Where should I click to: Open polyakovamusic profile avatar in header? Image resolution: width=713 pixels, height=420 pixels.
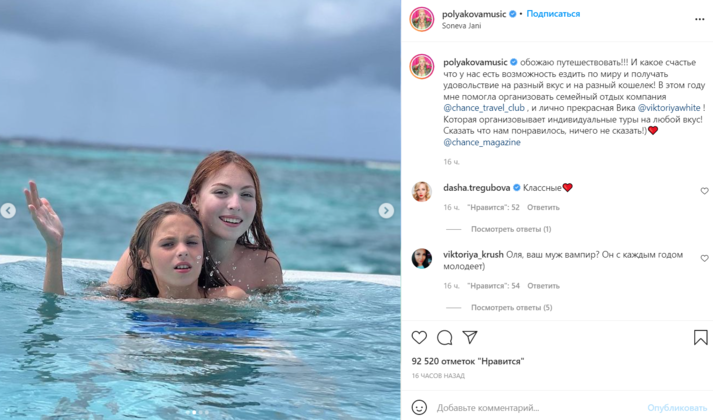[422, 19]
